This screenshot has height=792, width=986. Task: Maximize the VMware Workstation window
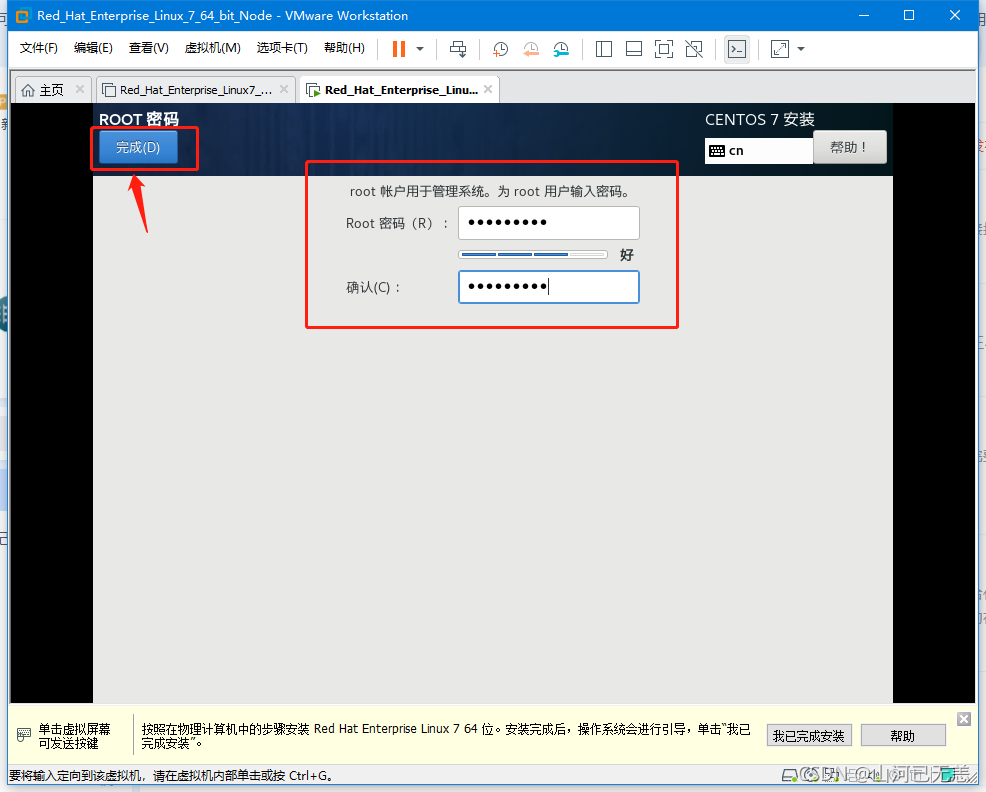[x=909, y=15]
